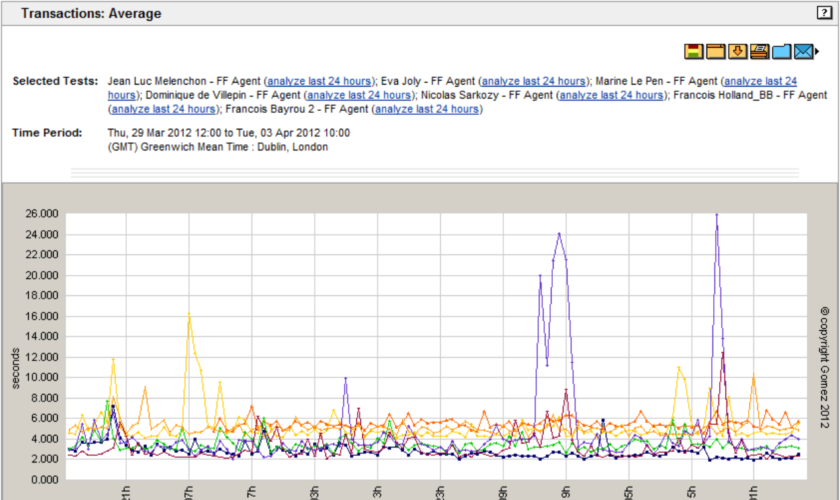This screenshot has width=840, height=500.
Task: Click the purple line's 26-second peak
Action: tap(716, 214)
